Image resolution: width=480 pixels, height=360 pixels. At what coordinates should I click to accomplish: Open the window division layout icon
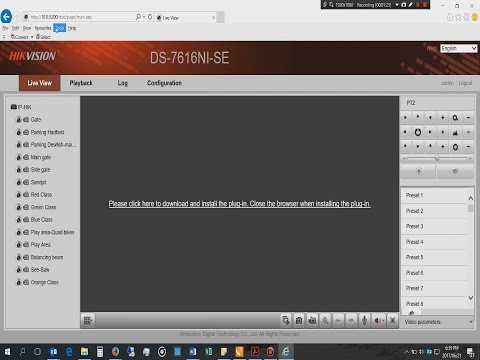(88, 321)
